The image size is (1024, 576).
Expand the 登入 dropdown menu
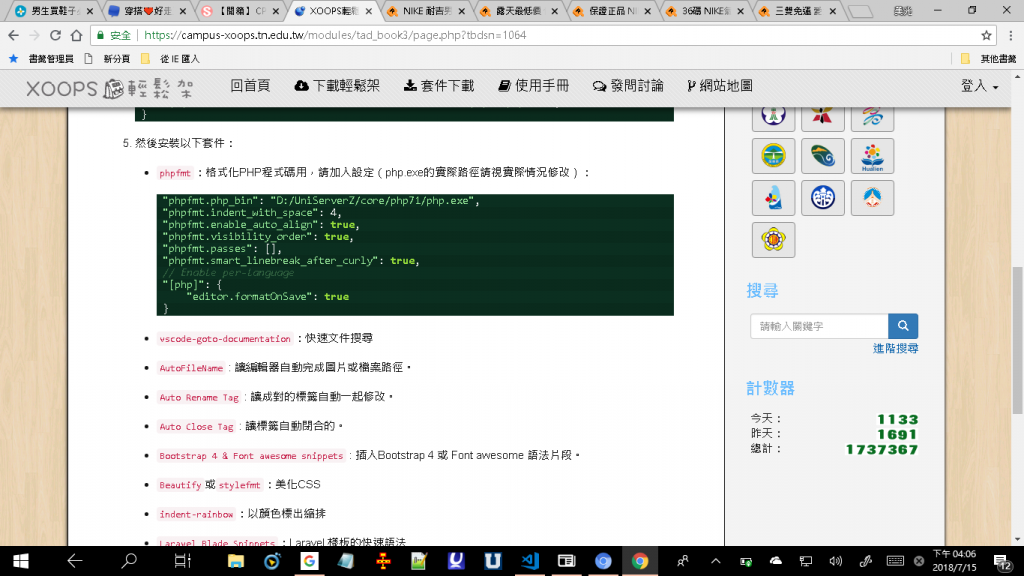click(x=979, y=86)
